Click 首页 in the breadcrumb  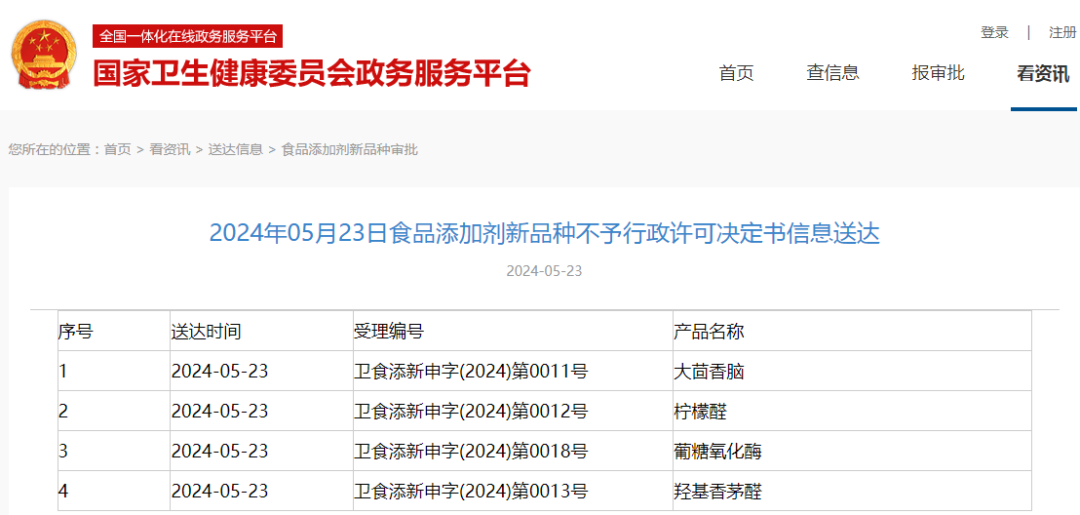(x=117, y=149)
